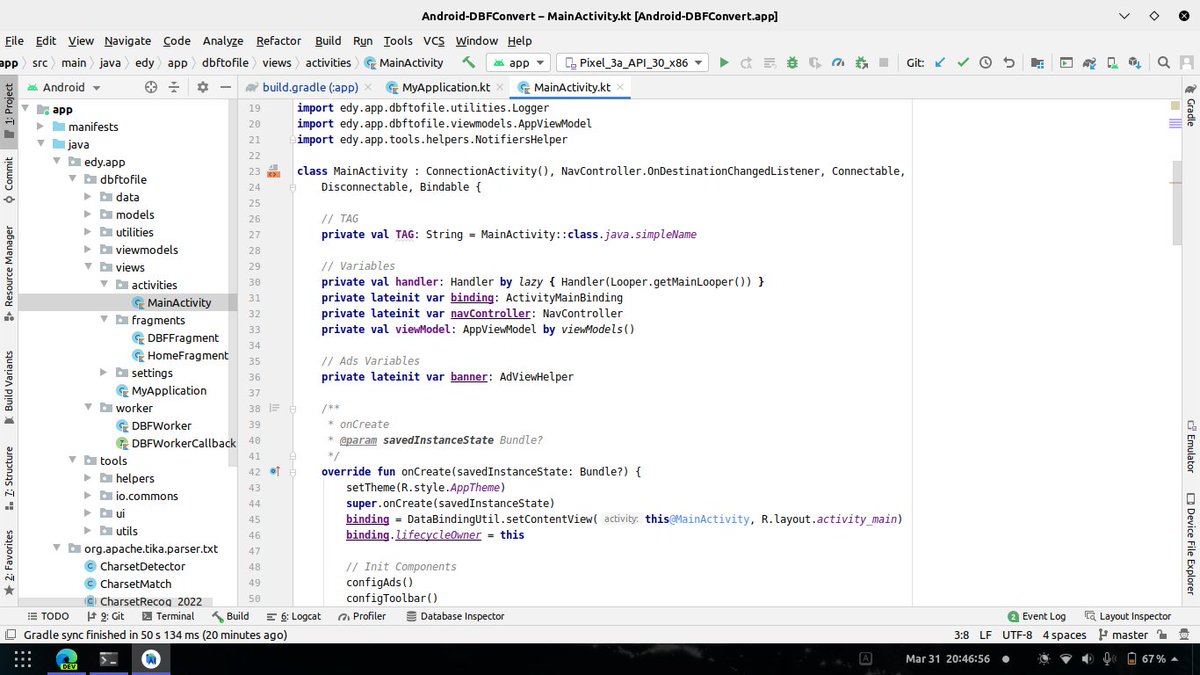Collapse the fragments folder arrow
The height and width of the screenshot is (675, 1200).
[x=105, y=320]
